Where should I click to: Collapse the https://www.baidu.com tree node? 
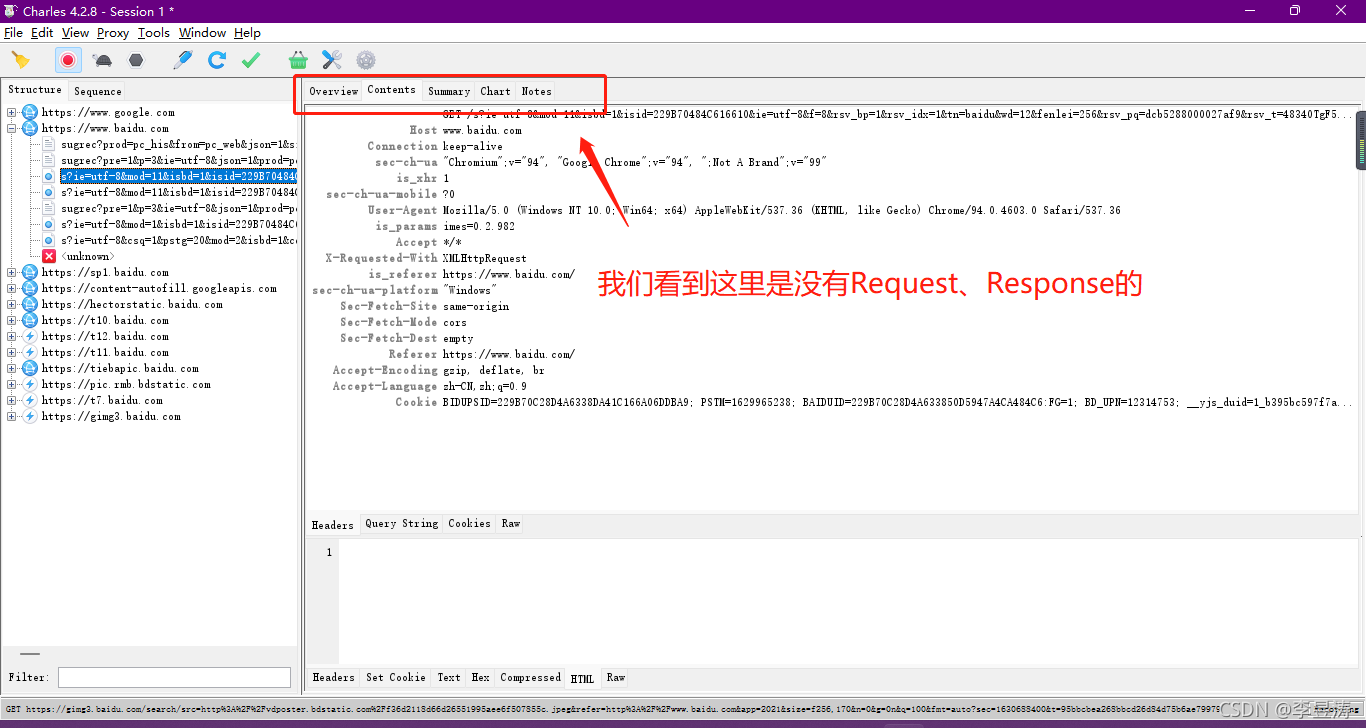pyautogui.click(x=12, y=128)
